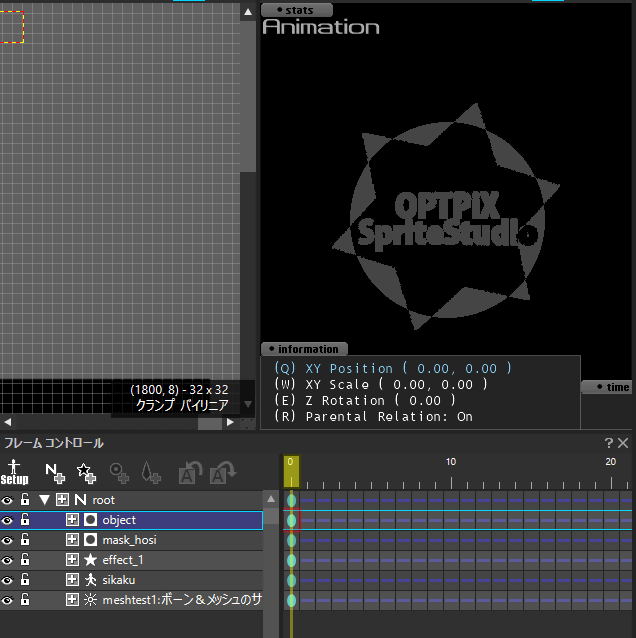Select (E) Z Rotation mode
The height and width of the screenshot is (638, 636).
pyautogui.click(x=365, y=401)
